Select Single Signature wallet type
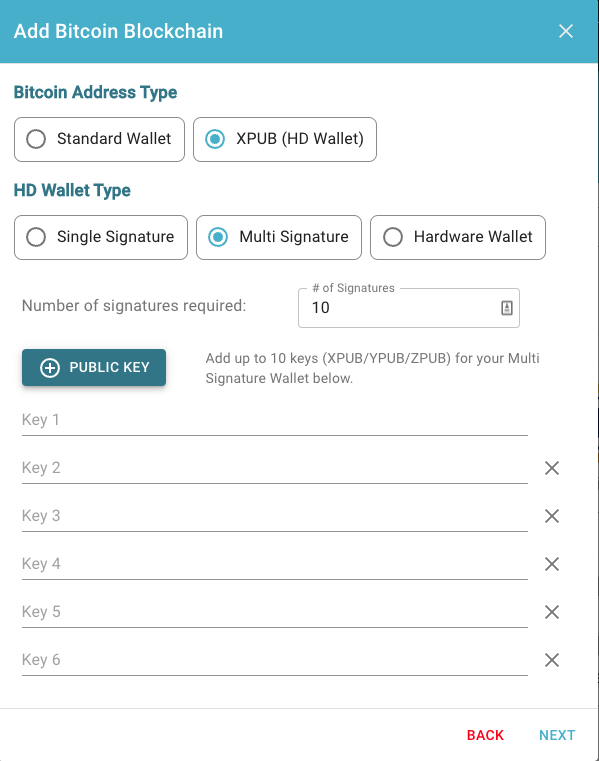Viewport: 599px width, 761px height. click(x=101, y=237)
